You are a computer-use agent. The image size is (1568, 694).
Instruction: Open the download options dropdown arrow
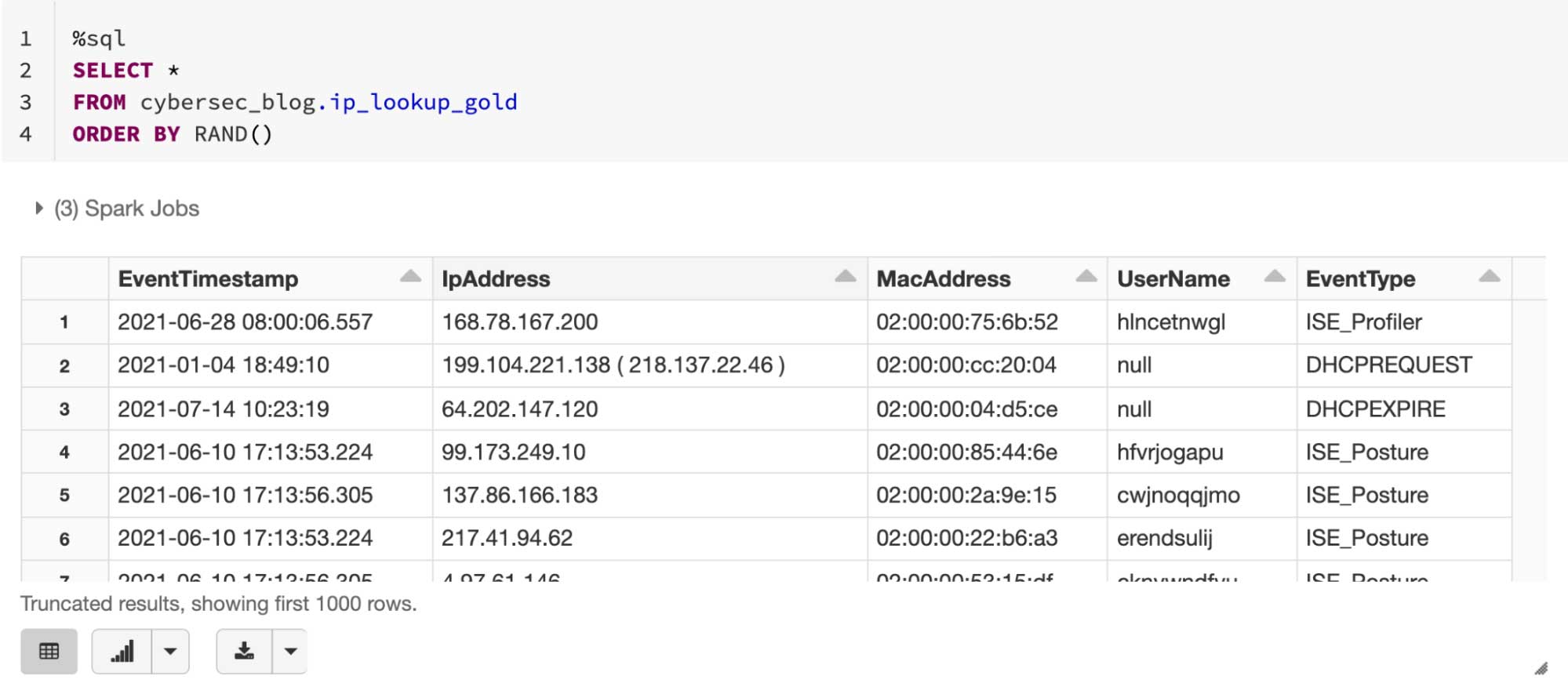(290, 652)
